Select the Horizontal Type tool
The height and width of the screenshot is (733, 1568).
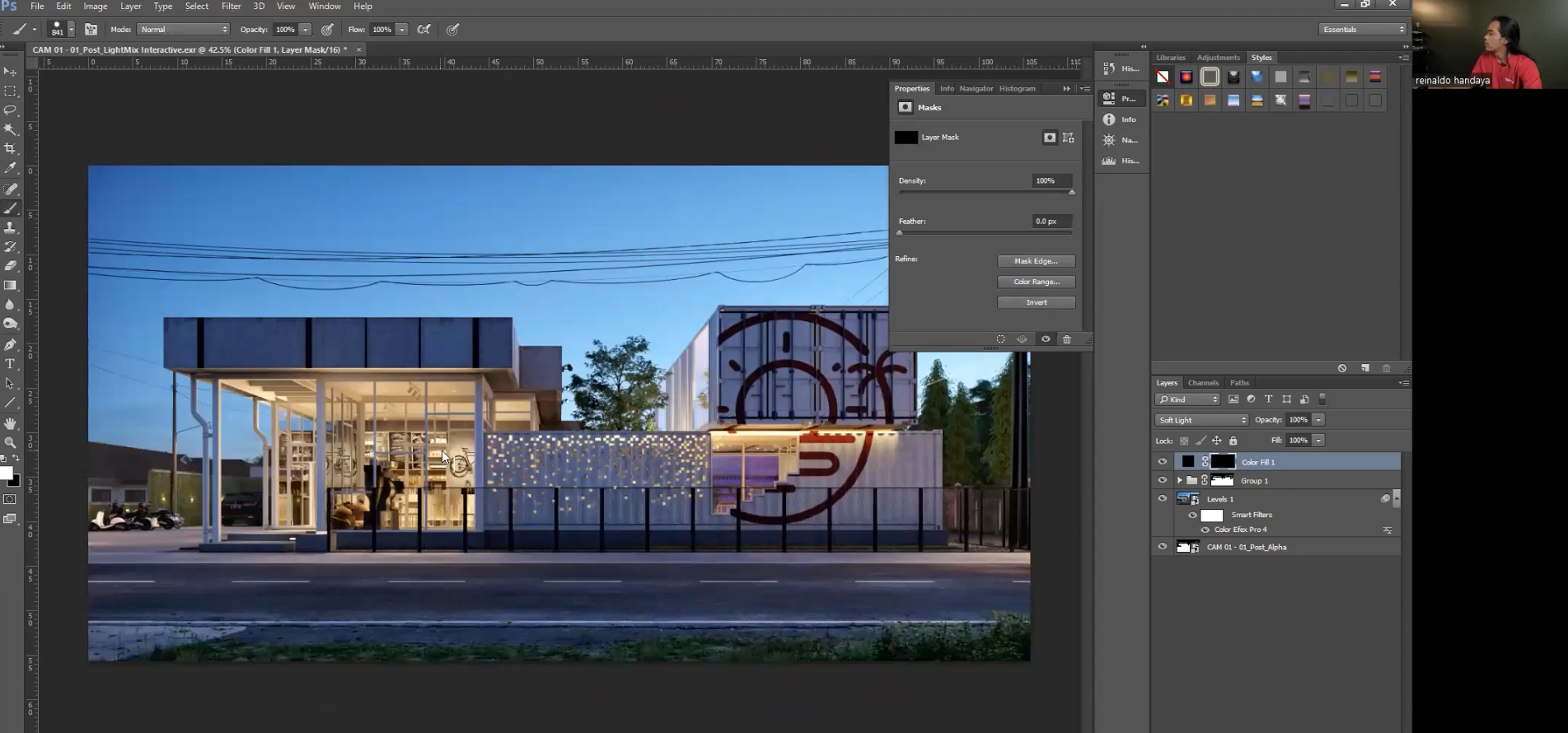[x=11, y=364]
